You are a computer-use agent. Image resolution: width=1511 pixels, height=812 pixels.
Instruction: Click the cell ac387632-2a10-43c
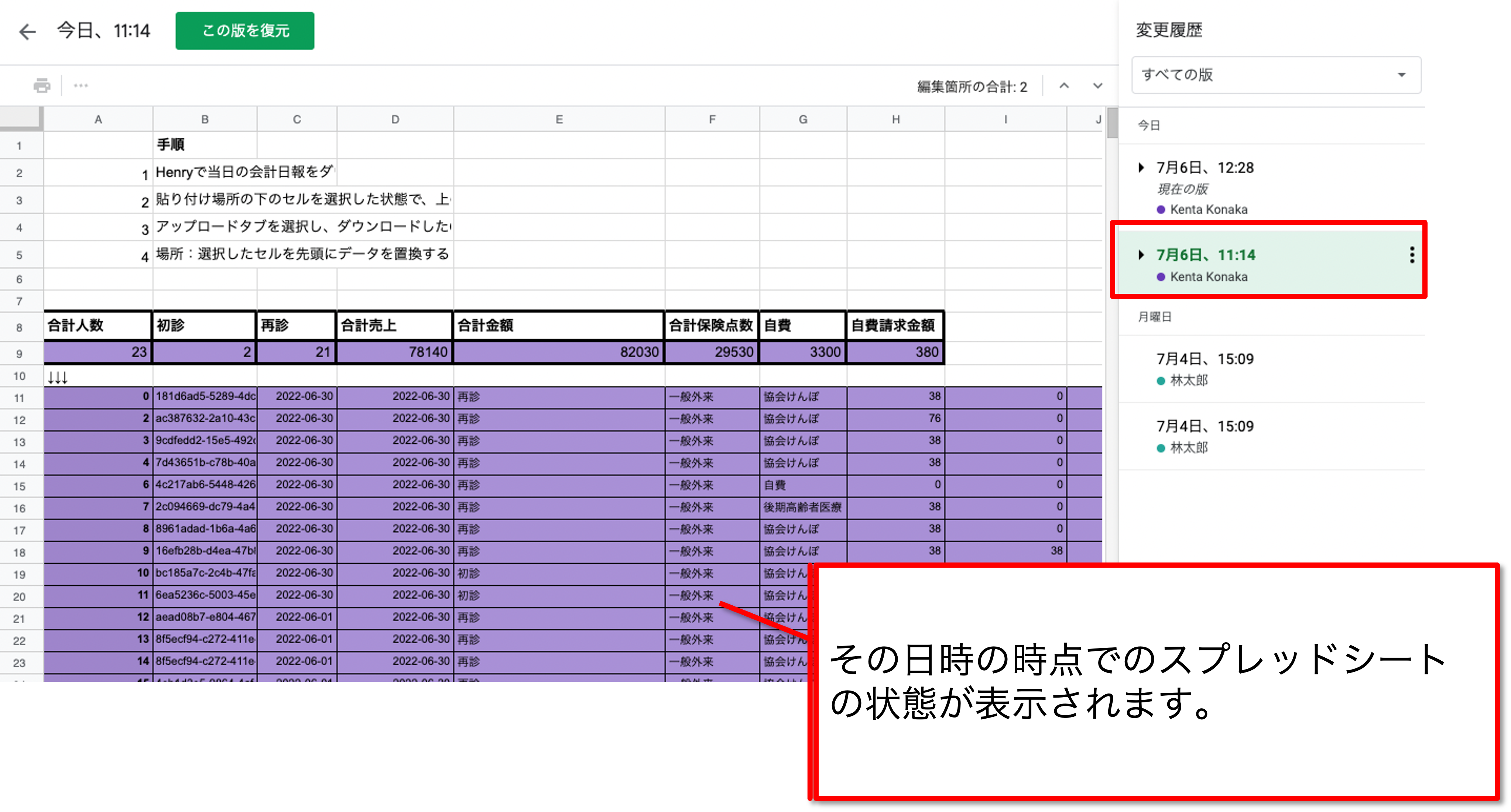click(x=205, y=419)
